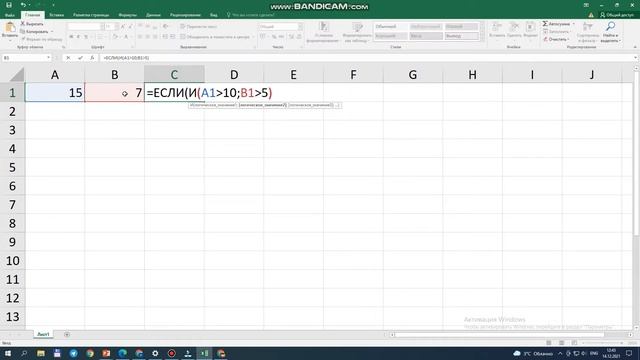Click the column D header

[234, 74]
